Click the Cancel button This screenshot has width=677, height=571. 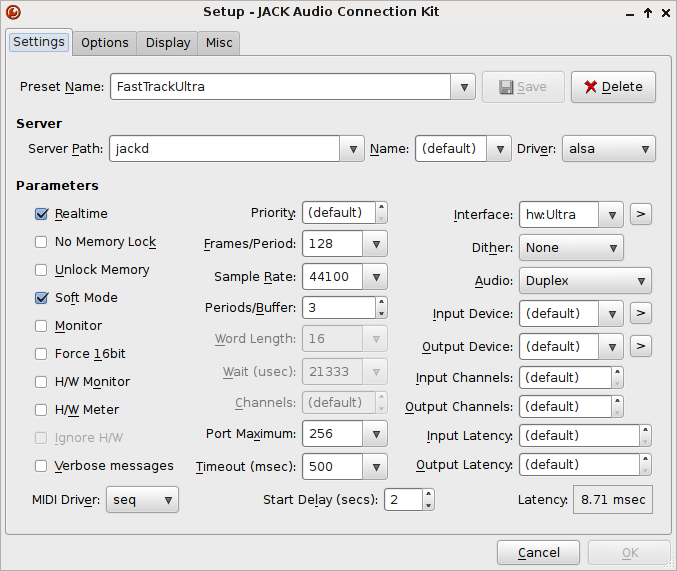point(539,553)
